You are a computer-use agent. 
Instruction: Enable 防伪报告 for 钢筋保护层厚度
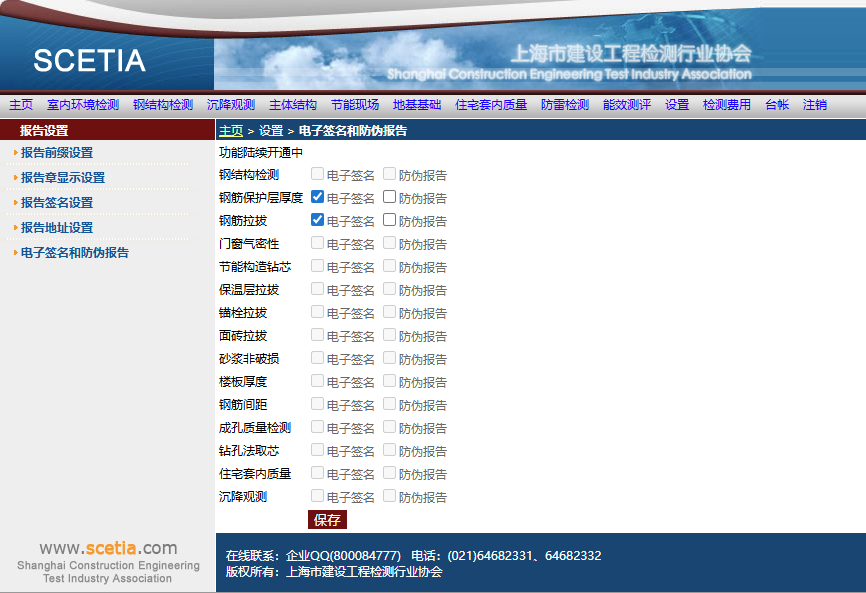(x=390, y=197)
